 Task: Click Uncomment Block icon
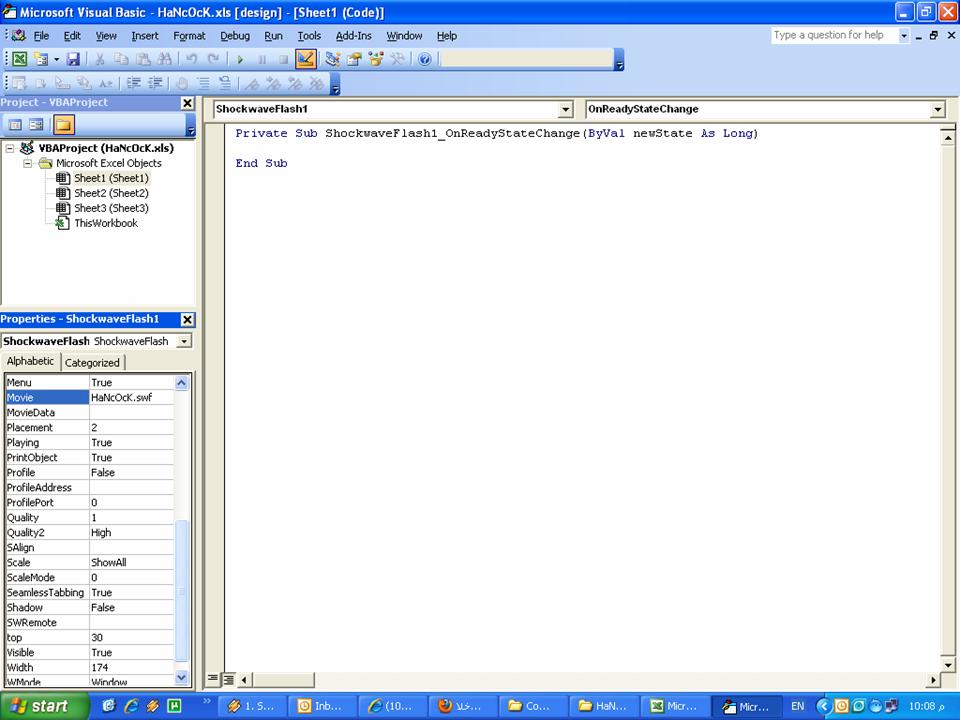click(x=225, y=83)
